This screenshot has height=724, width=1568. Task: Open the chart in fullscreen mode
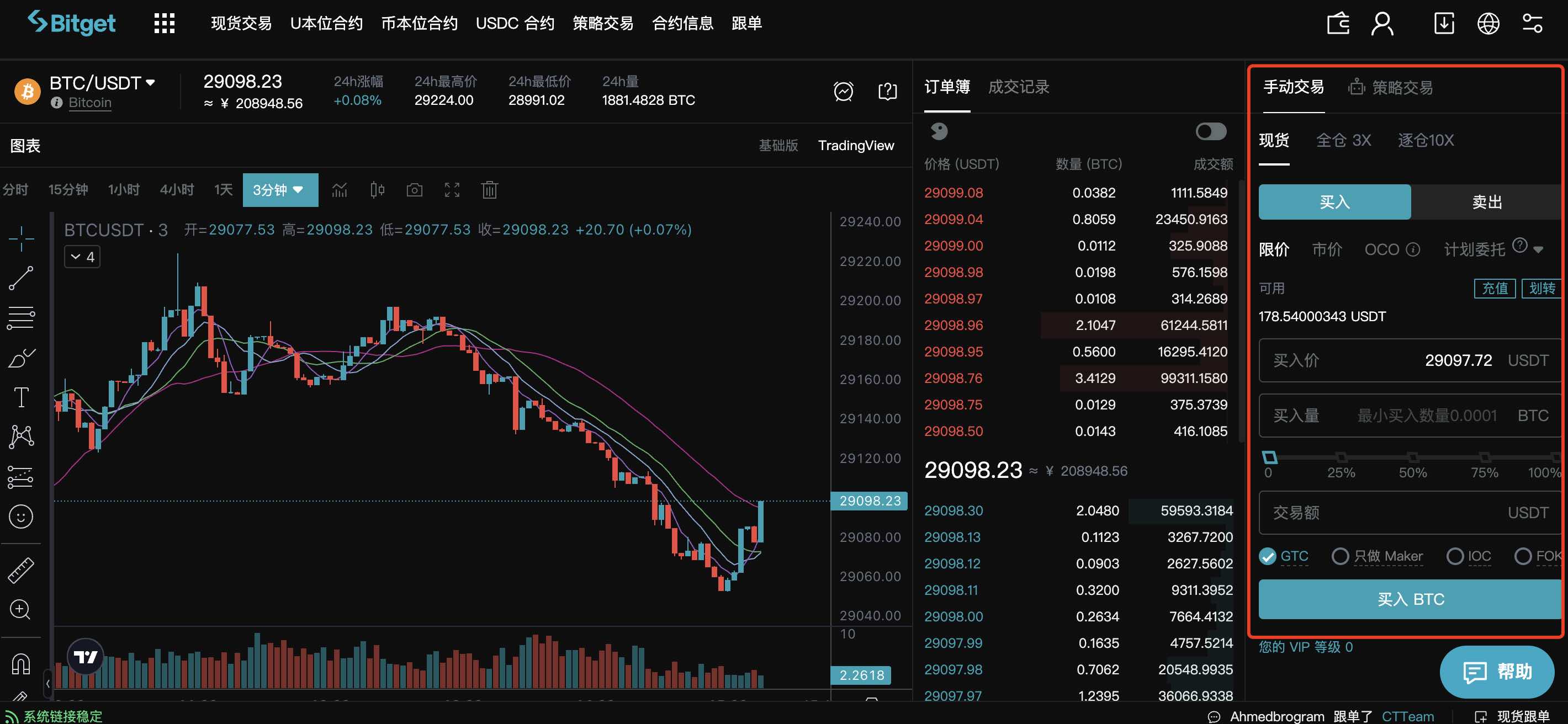(452, 190)
